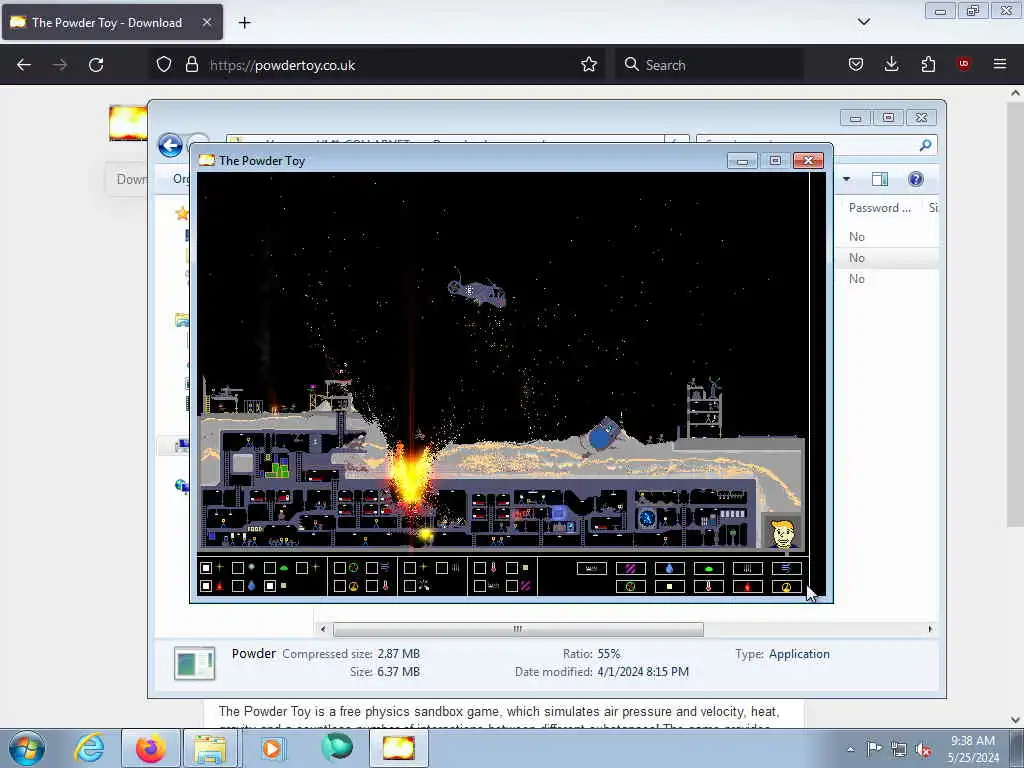Image resolution: width=1024 pixels, height=768 pixels.
Task: Bookmark this page with the star icon
Action: point(589,65)
